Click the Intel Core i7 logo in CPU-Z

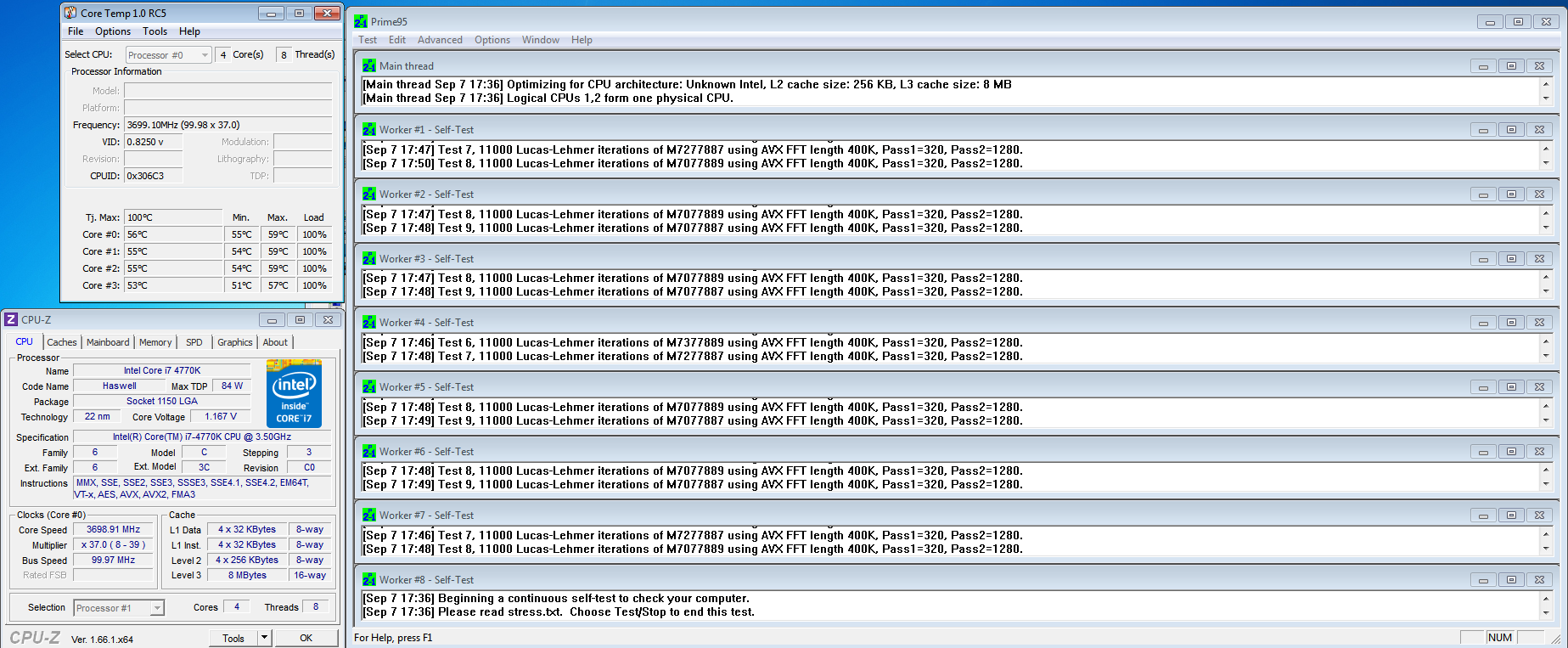[x=294, y=393]
